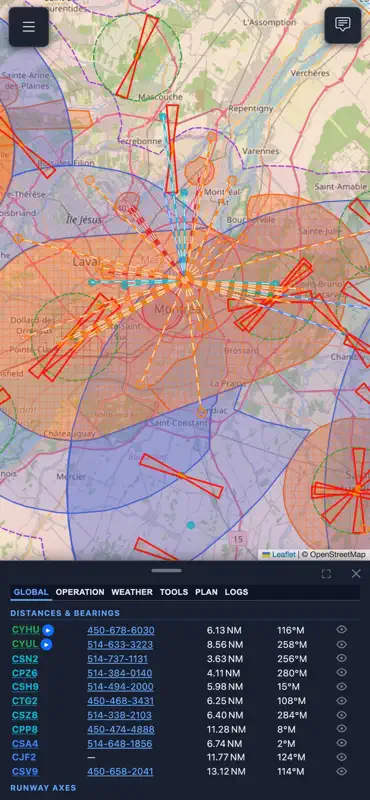Select the LOGS tab
370x800 pixels.
pyautogui.click(x=236, y=592)
